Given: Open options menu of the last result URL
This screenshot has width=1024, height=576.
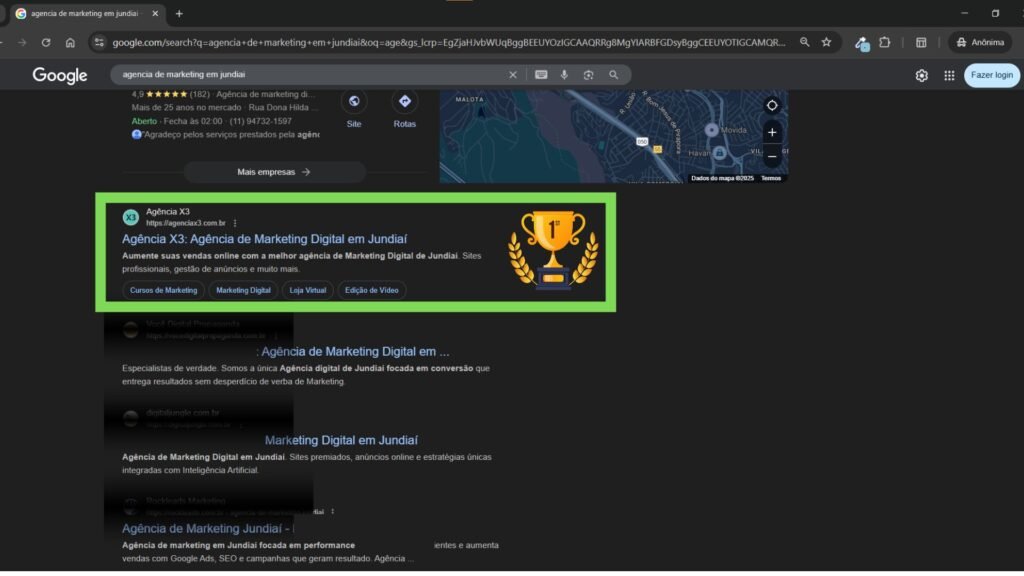Looking at the screenshot, I should coord(332,511).
